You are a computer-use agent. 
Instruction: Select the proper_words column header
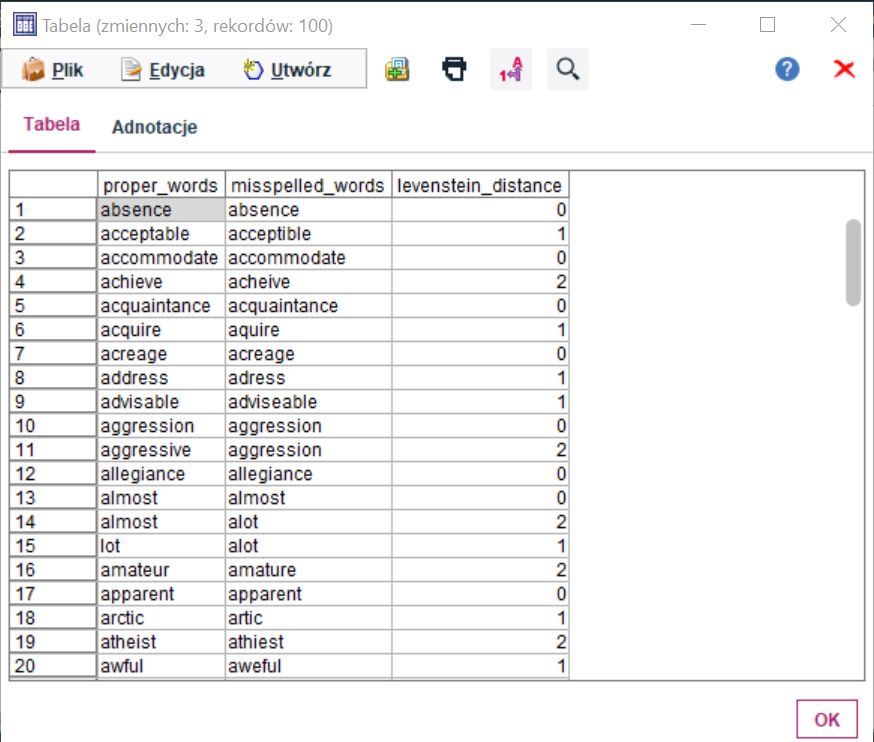(161, 185)
